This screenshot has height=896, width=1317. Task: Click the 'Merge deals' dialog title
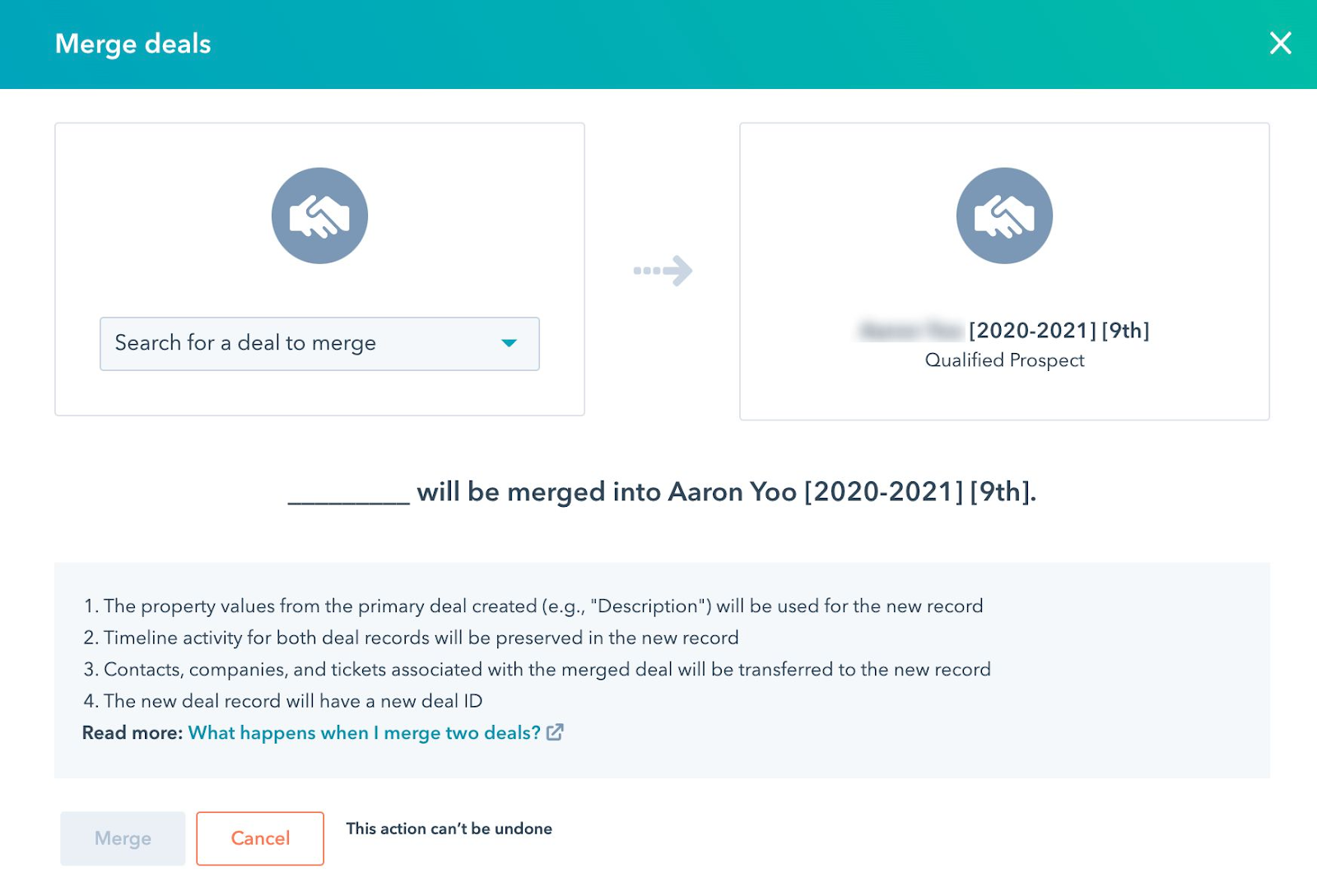(x=133, y=44)
